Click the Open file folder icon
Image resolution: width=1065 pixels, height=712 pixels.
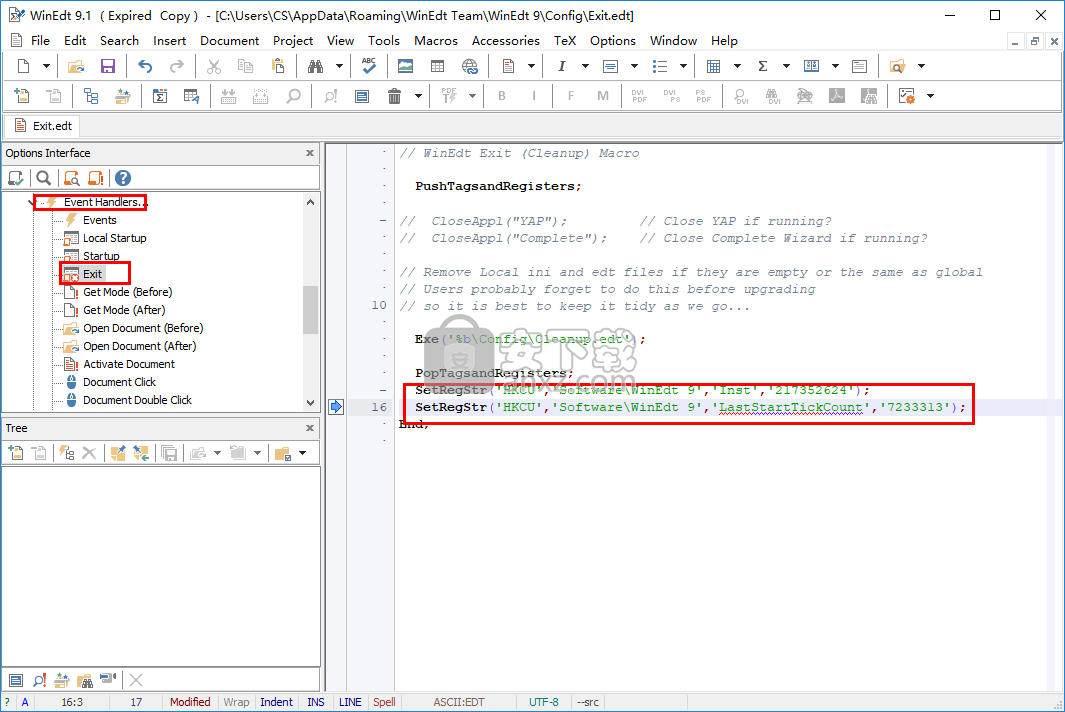tap(76, 66)
